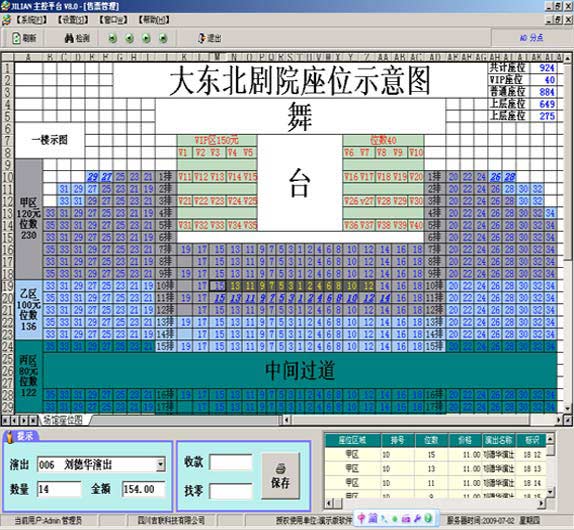Open the 设置 menu
This screenshot has width=574, height=530.
(x=72, y=20)
